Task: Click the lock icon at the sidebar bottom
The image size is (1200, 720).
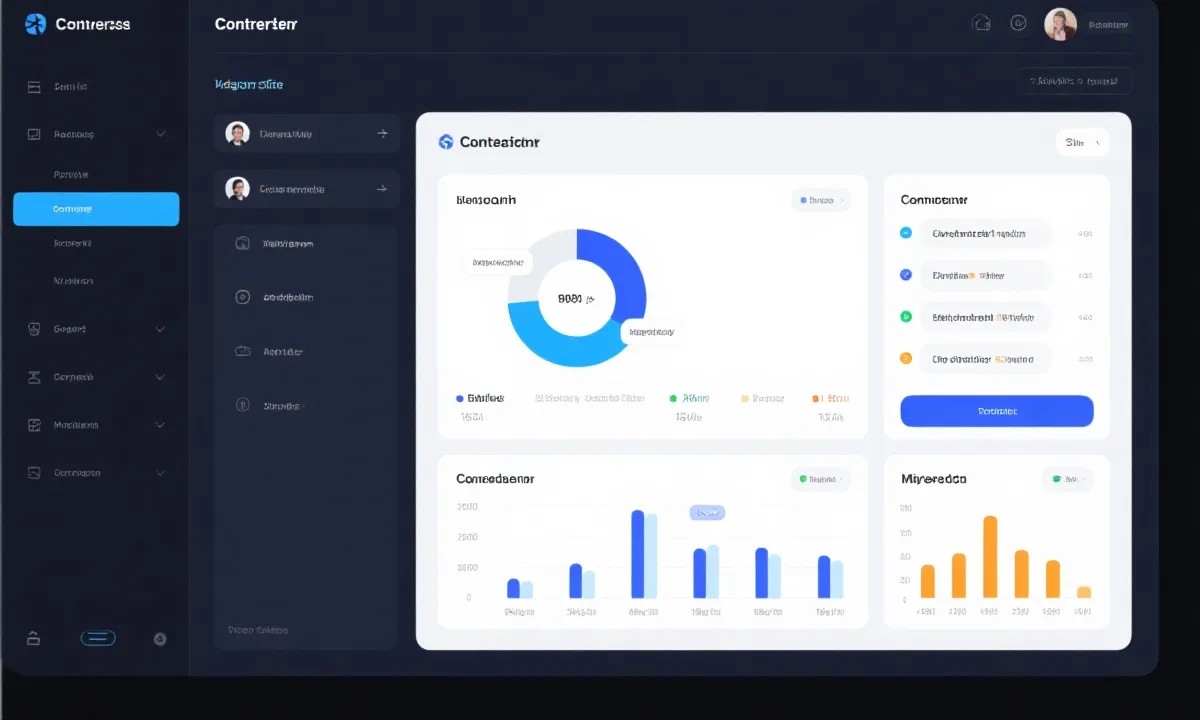Action: [33, 638]
